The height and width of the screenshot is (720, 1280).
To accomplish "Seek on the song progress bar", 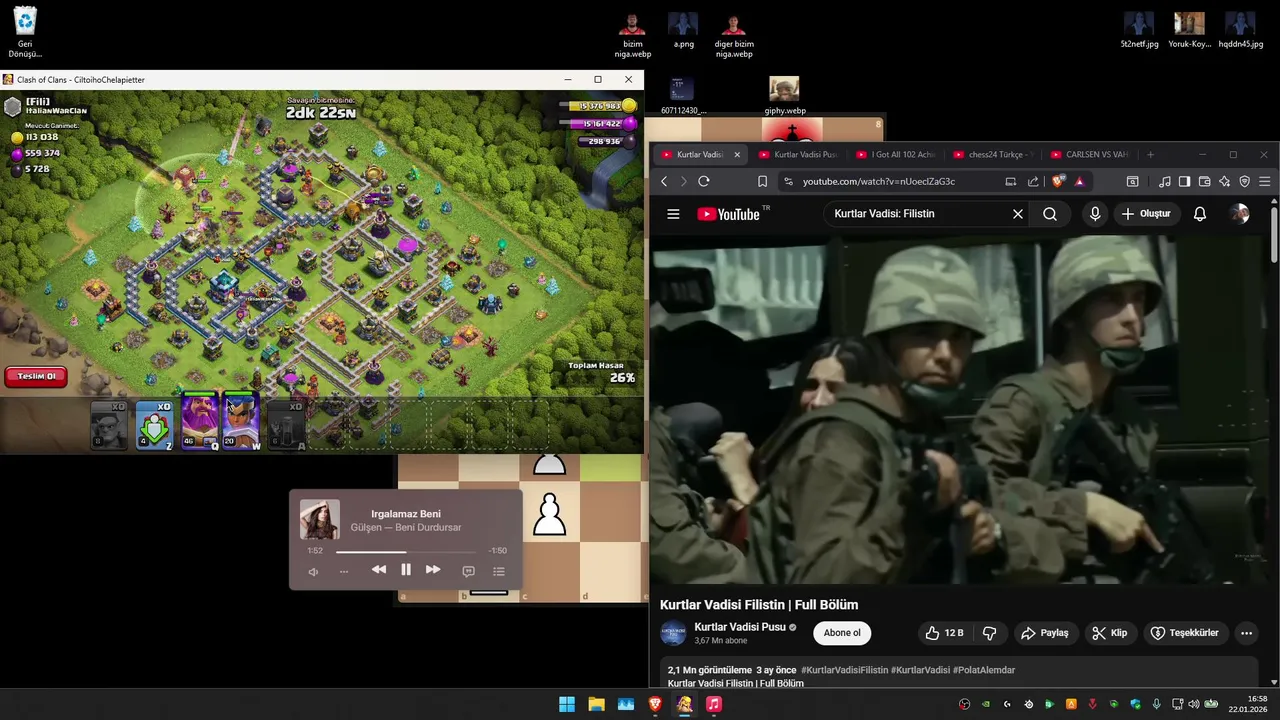I will [x=406, y=551].
